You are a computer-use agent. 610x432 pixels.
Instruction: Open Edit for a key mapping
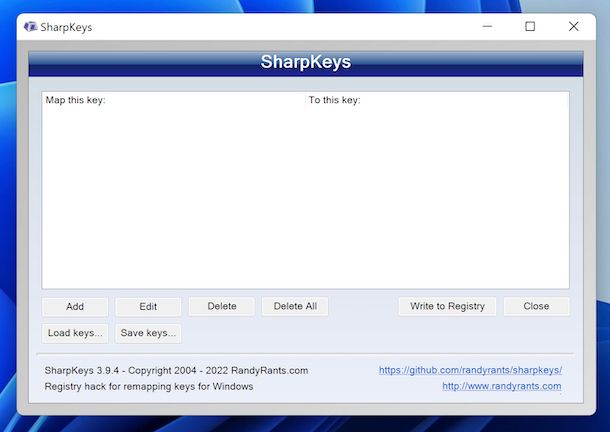(x=148, y=306)
